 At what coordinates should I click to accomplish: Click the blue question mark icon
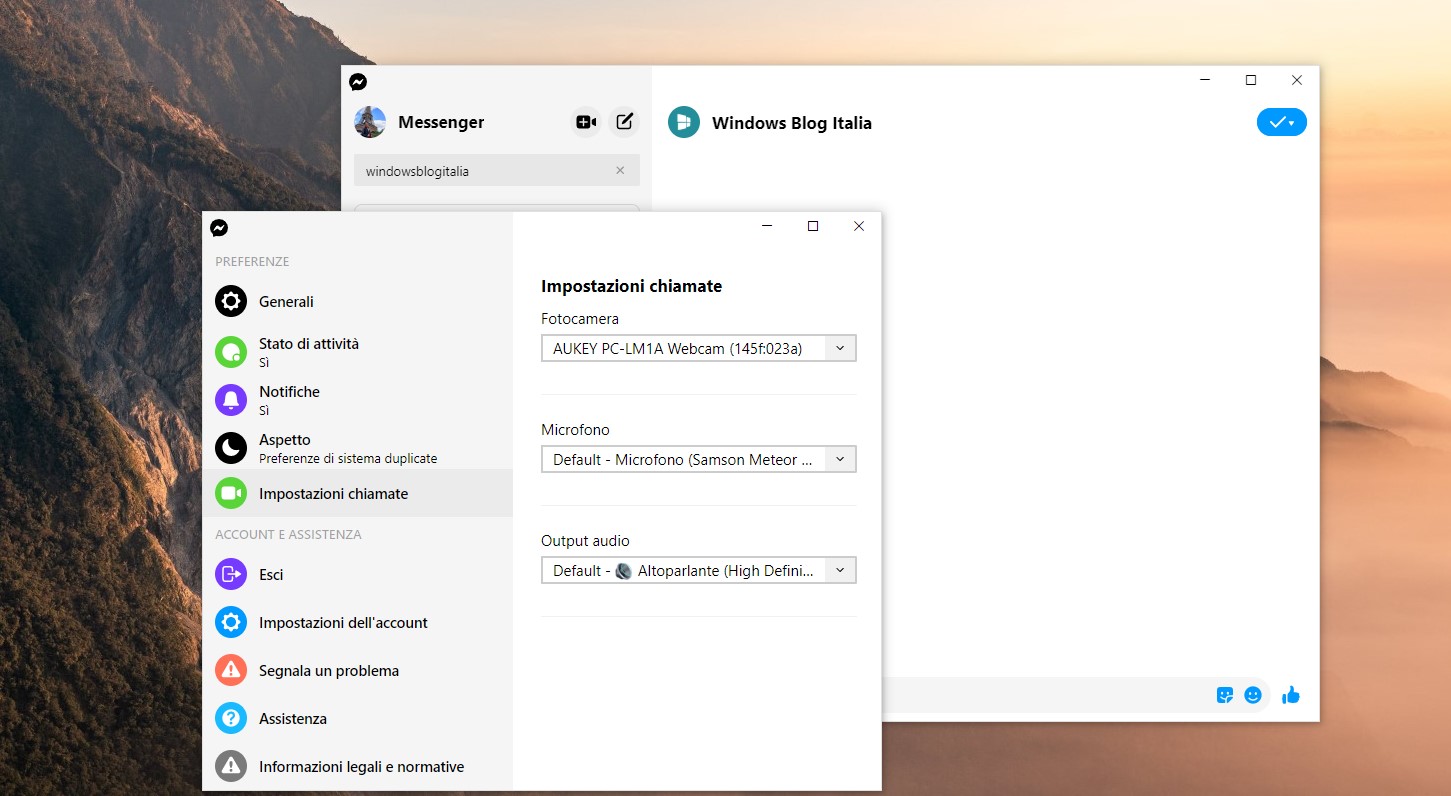click(x=231, y=718)
